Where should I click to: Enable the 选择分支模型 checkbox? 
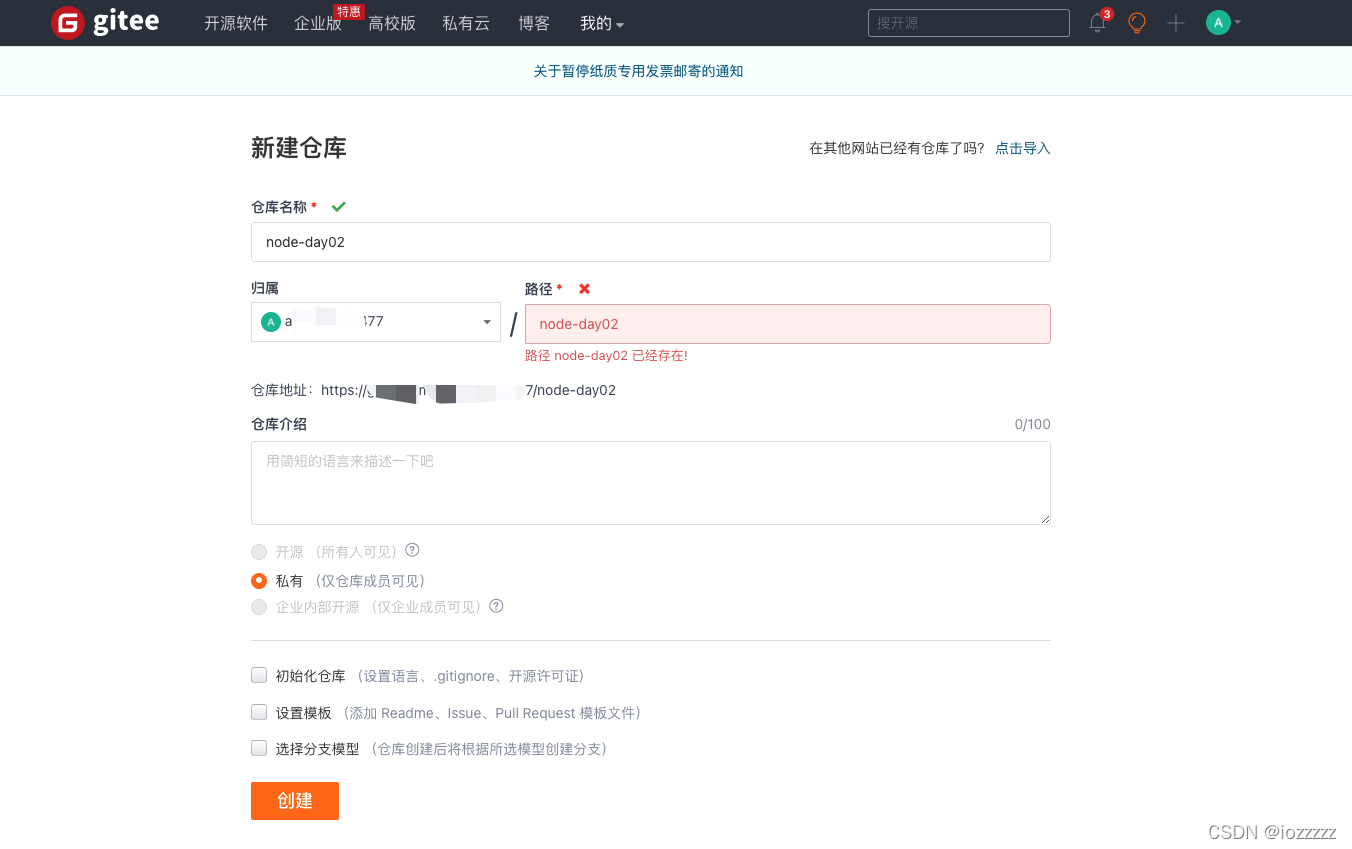(259, 747)
